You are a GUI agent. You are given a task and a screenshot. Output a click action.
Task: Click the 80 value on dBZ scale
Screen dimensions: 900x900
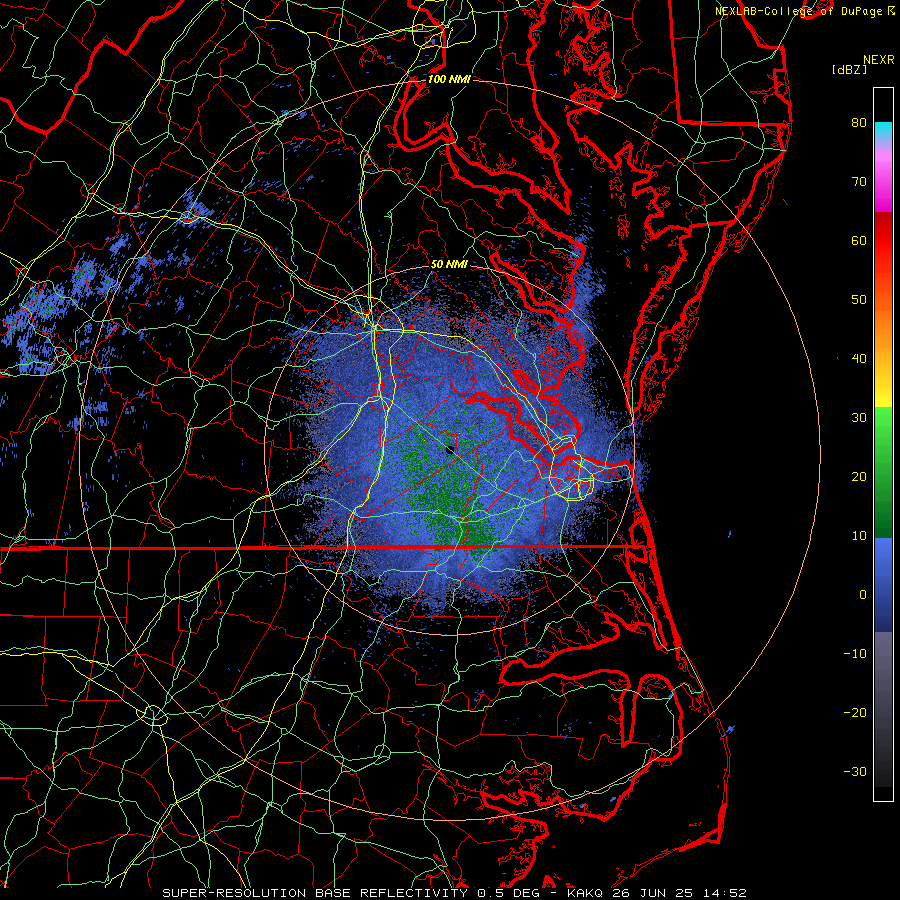(x=859, y=122)
